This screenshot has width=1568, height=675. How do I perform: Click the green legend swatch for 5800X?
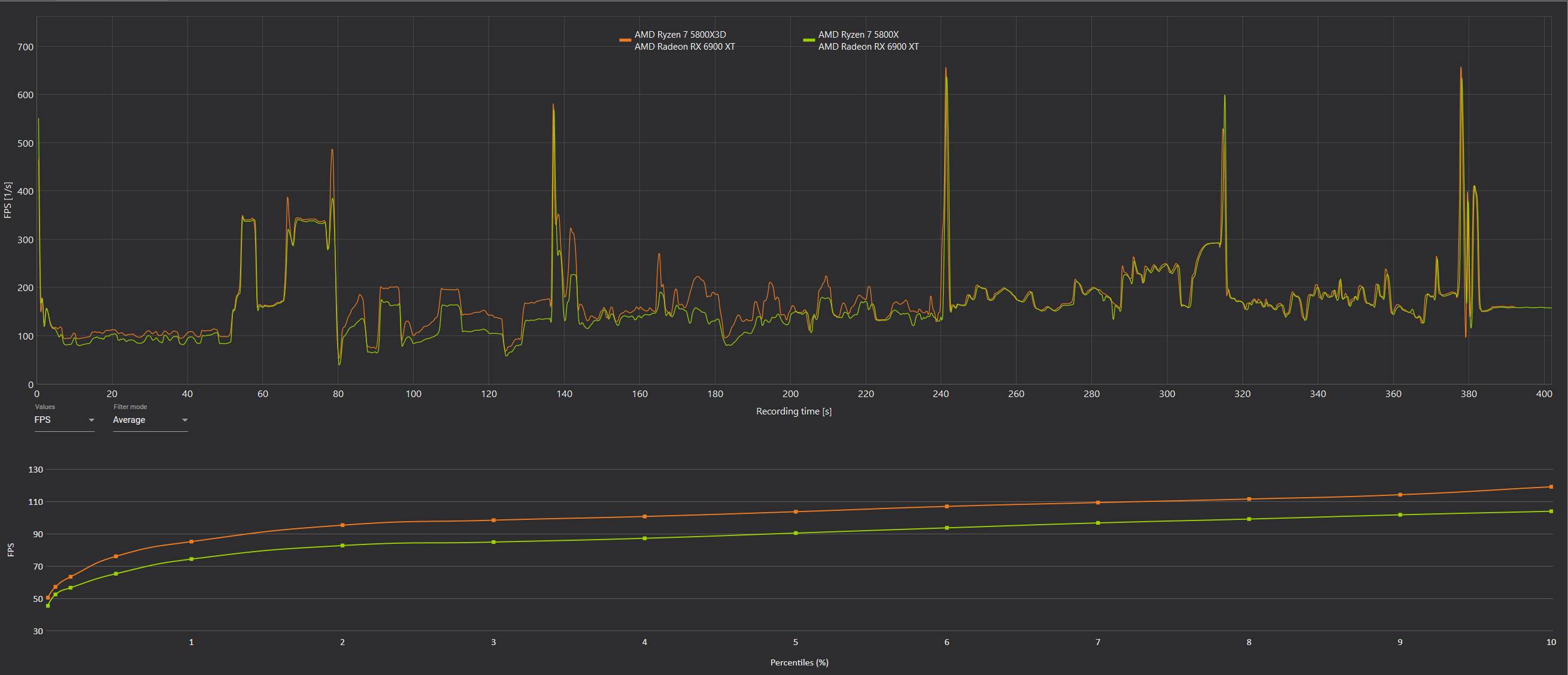(x=808, y=40)
